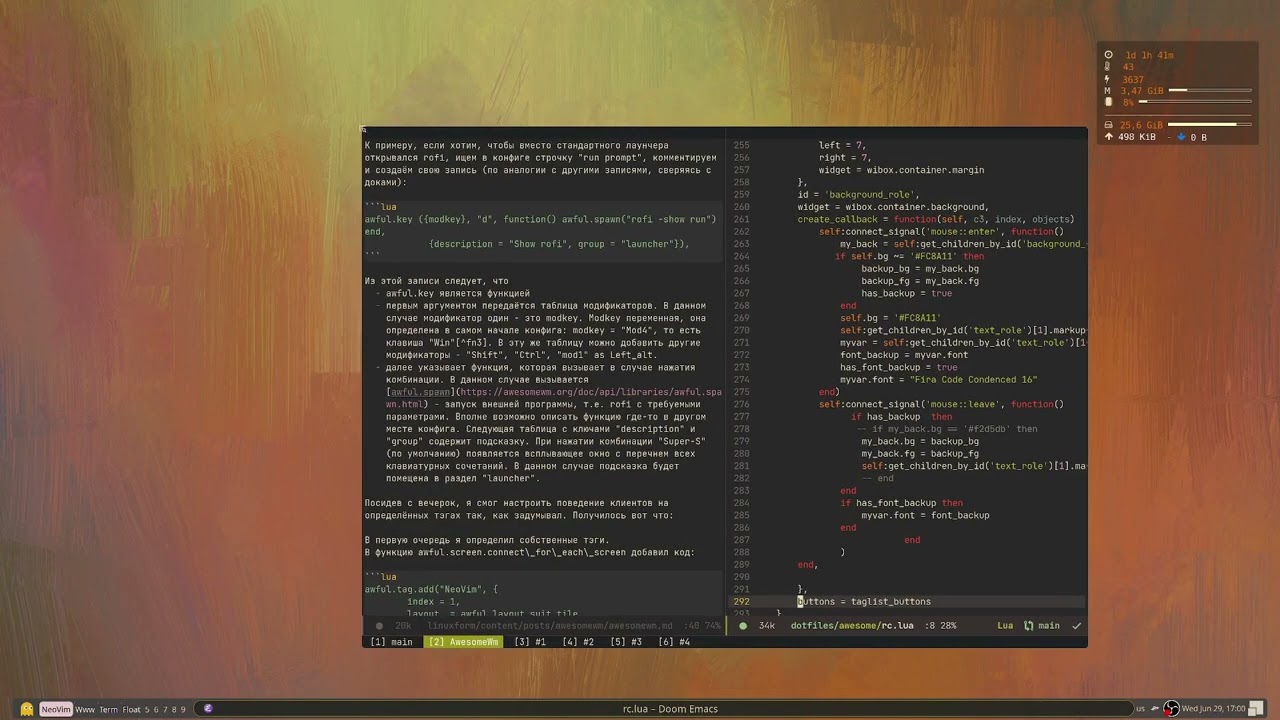The width and height of the screenshot is (1280, 720).
Task: Click the blue download arrow icon
Action: pos(1181,137)
